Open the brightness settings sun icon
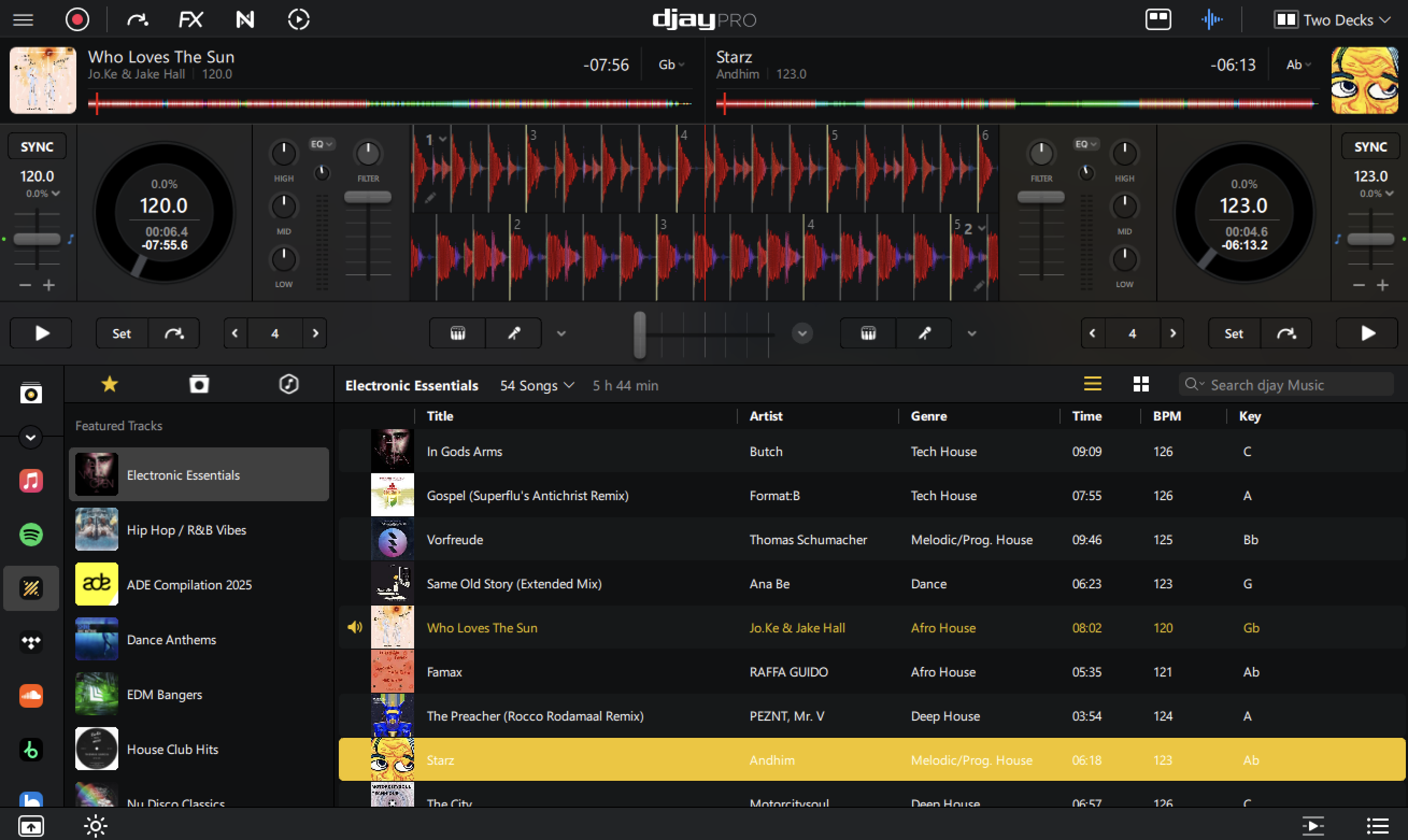This screenshot has width=1408, height=840. click(x=96, y=826)
